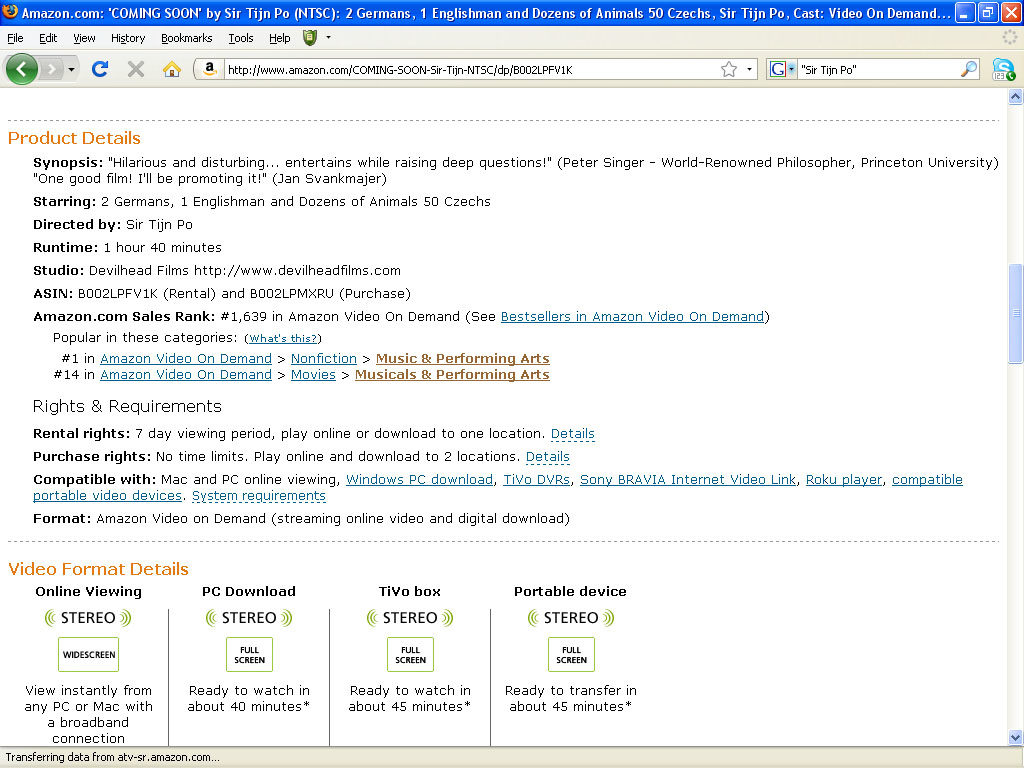Click the Amazon site favicon in address bar
The height and width of the screenshot is (768, 1024).
point(210,69)
